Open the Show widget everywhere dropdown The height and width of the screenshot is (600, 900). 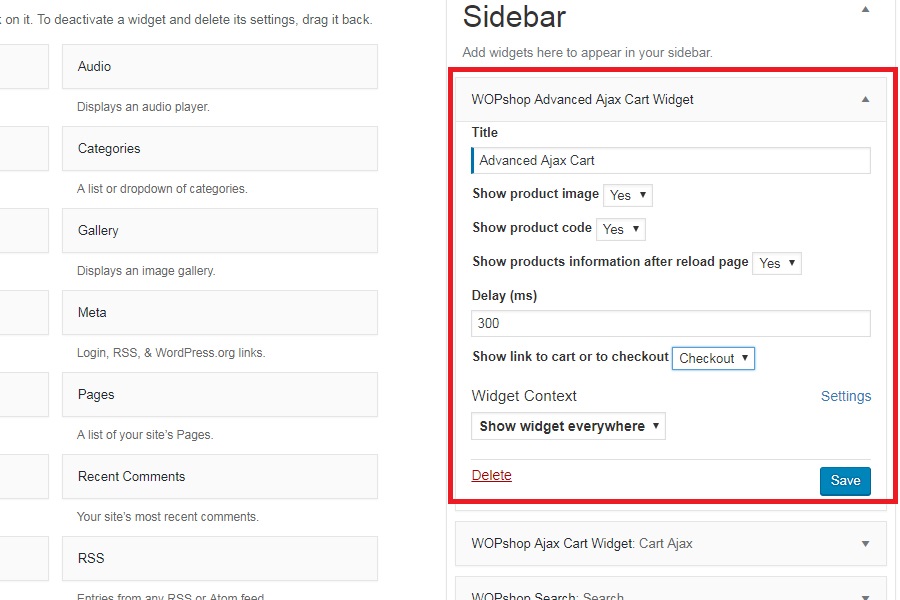point(568,426)
